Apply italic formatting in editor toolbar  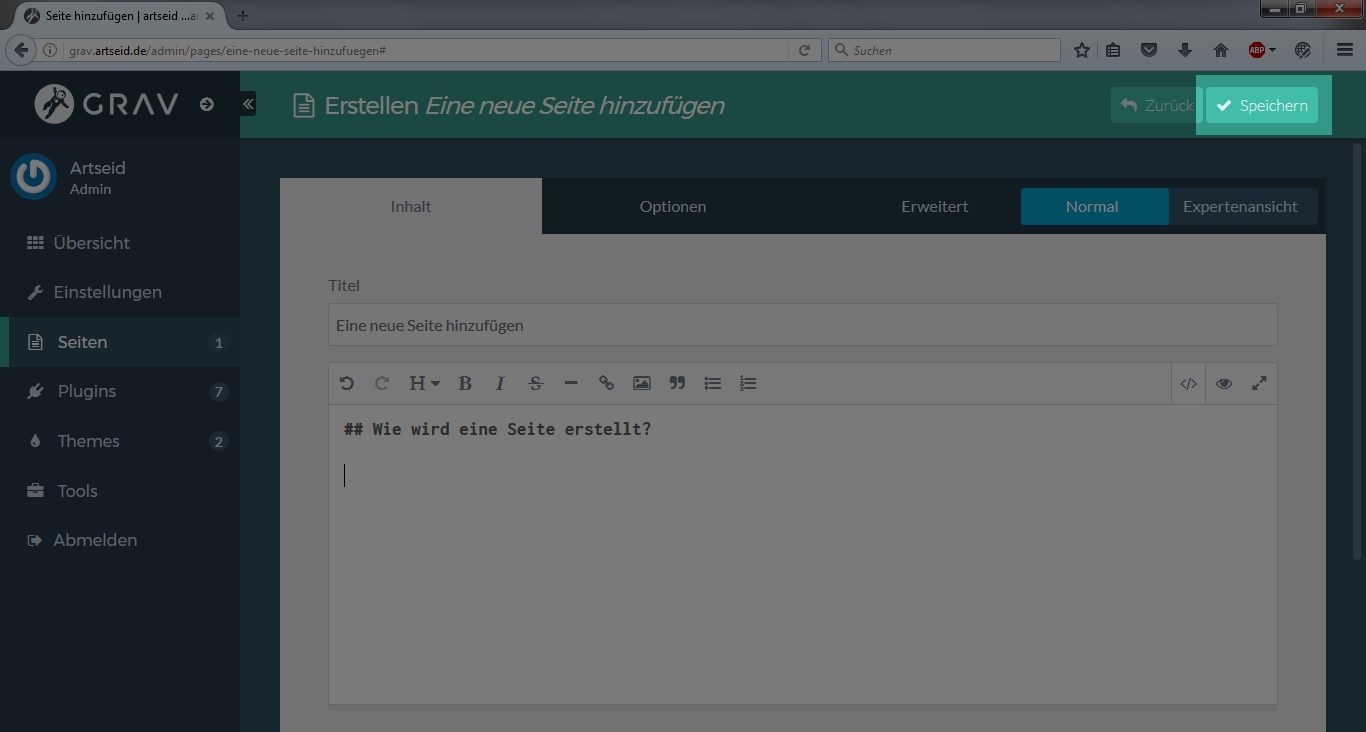click(x=500, y=383)
